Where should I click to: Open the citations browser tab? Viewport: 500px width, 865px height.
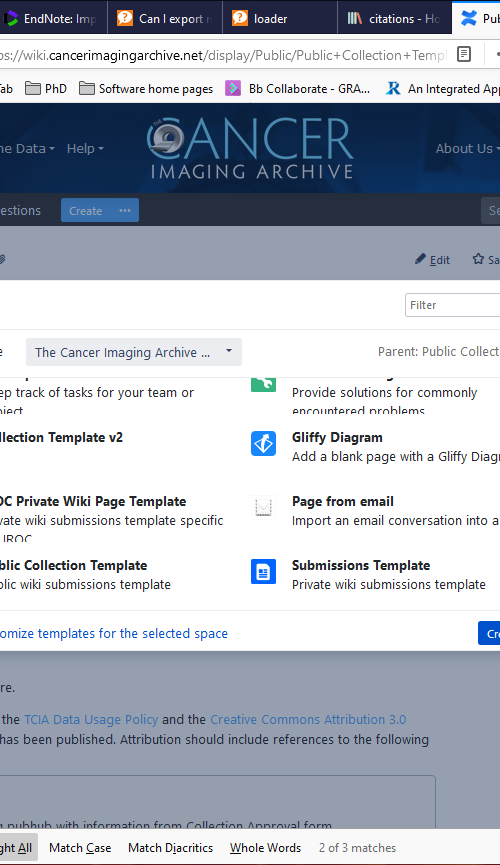tap(394, 18)
